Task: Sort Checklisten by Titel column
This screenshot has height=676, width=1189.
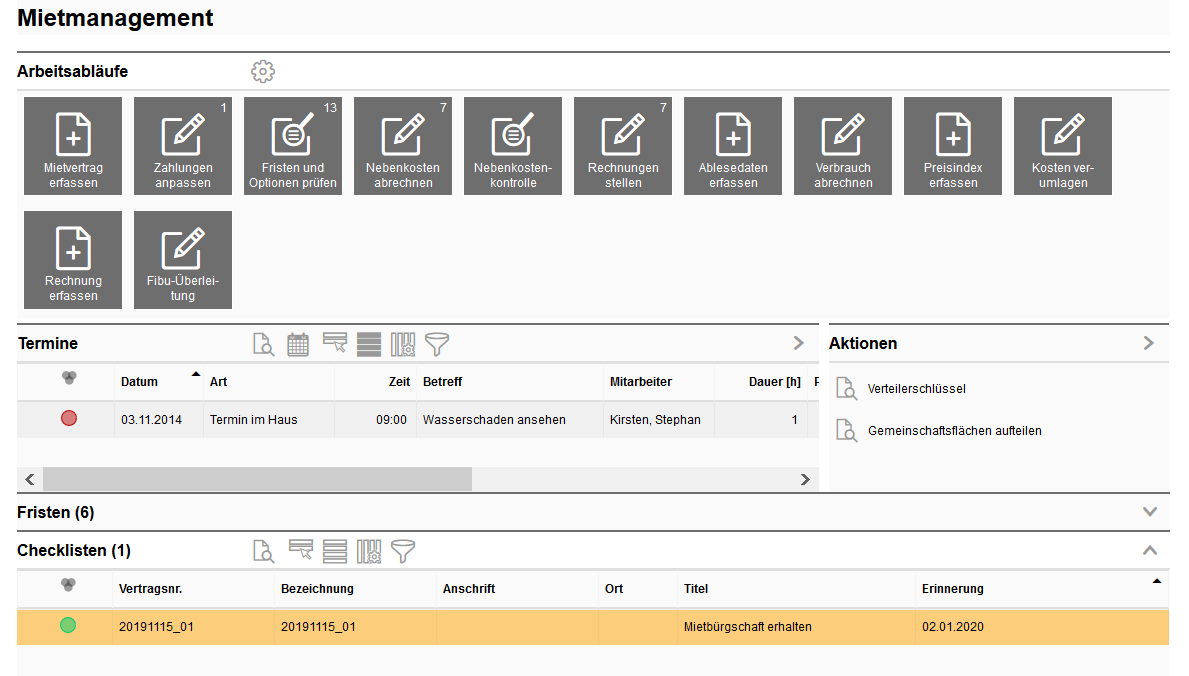Action: (x=695, y=589)
